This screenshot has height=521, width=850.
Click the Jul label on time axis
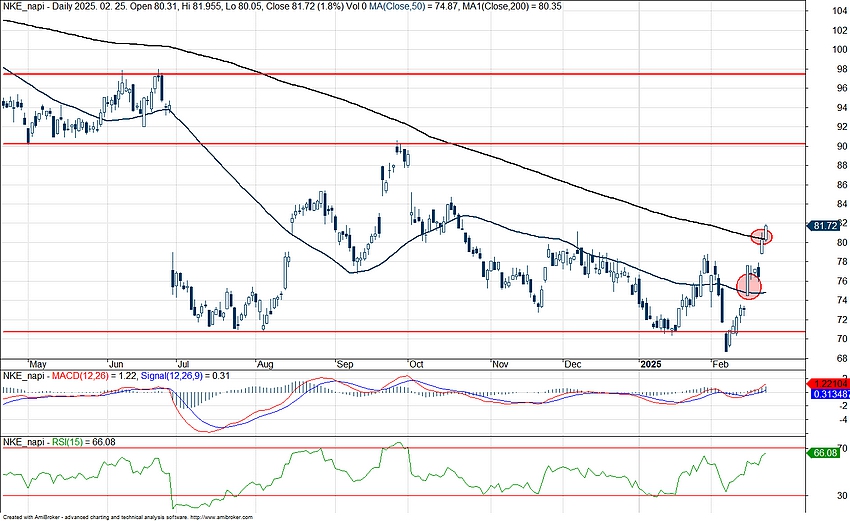coord(186,364)
